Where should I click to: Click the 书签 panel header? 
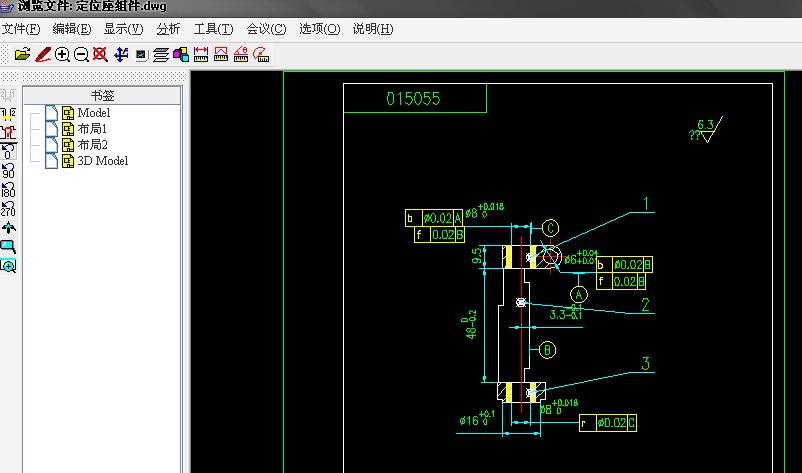[102, 96]
